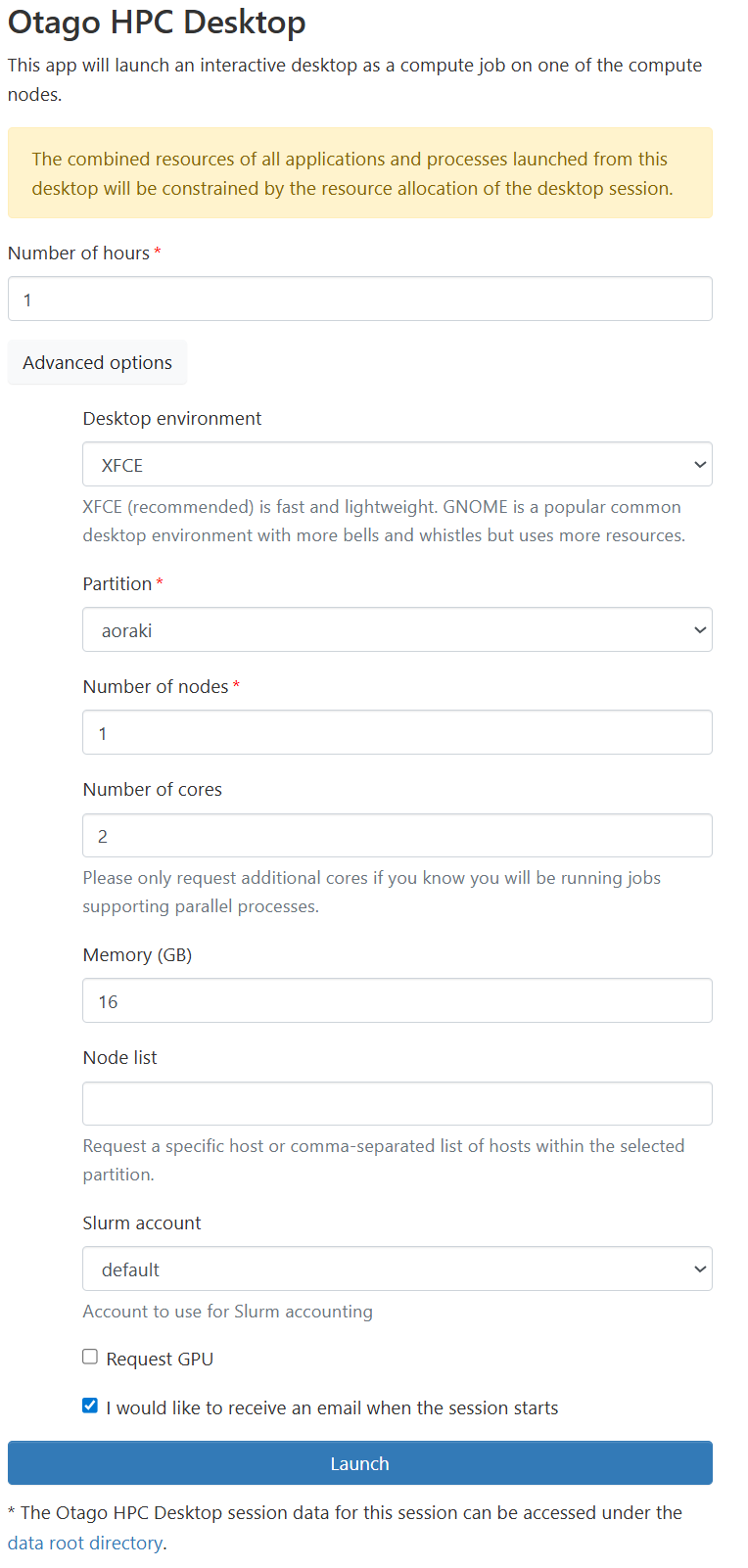Open the Desktop environment selector showing XFCE
Screen dimensions: 748x1568
pyautogui.click(x=397, y=463)
